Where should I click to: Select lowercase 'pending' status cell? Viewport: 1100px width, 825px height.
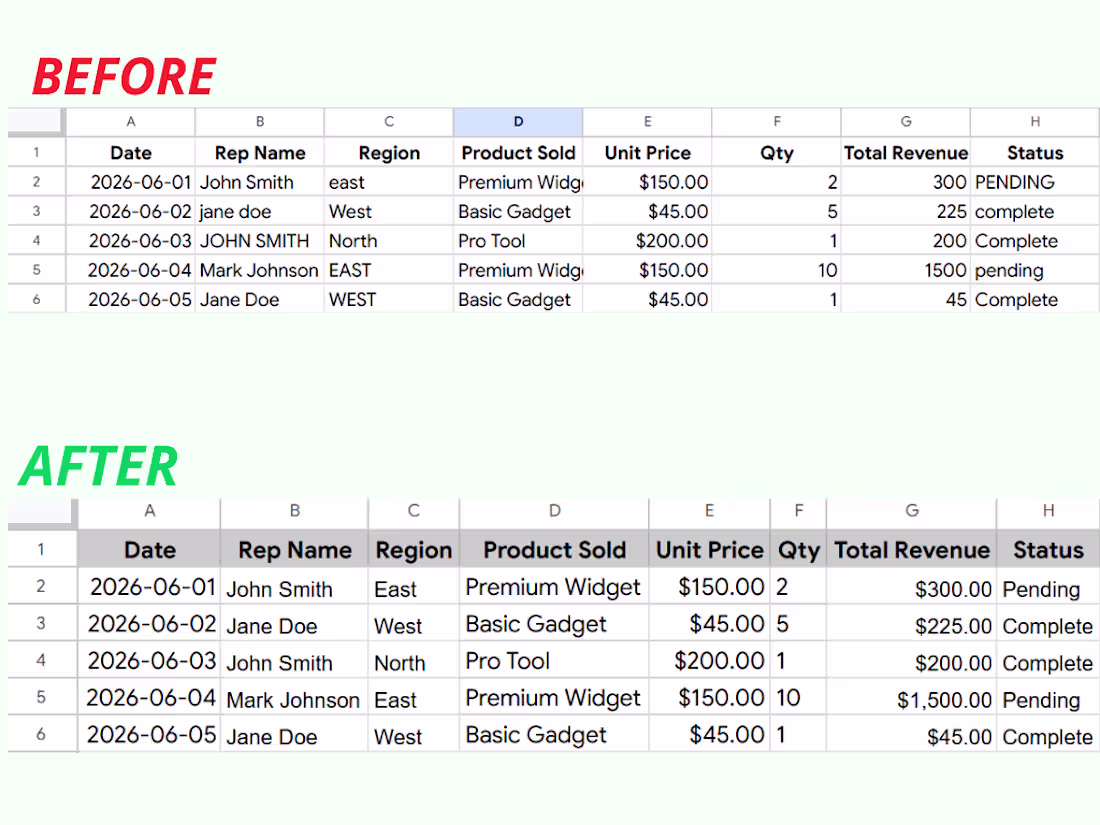(x=1035, y=271)
